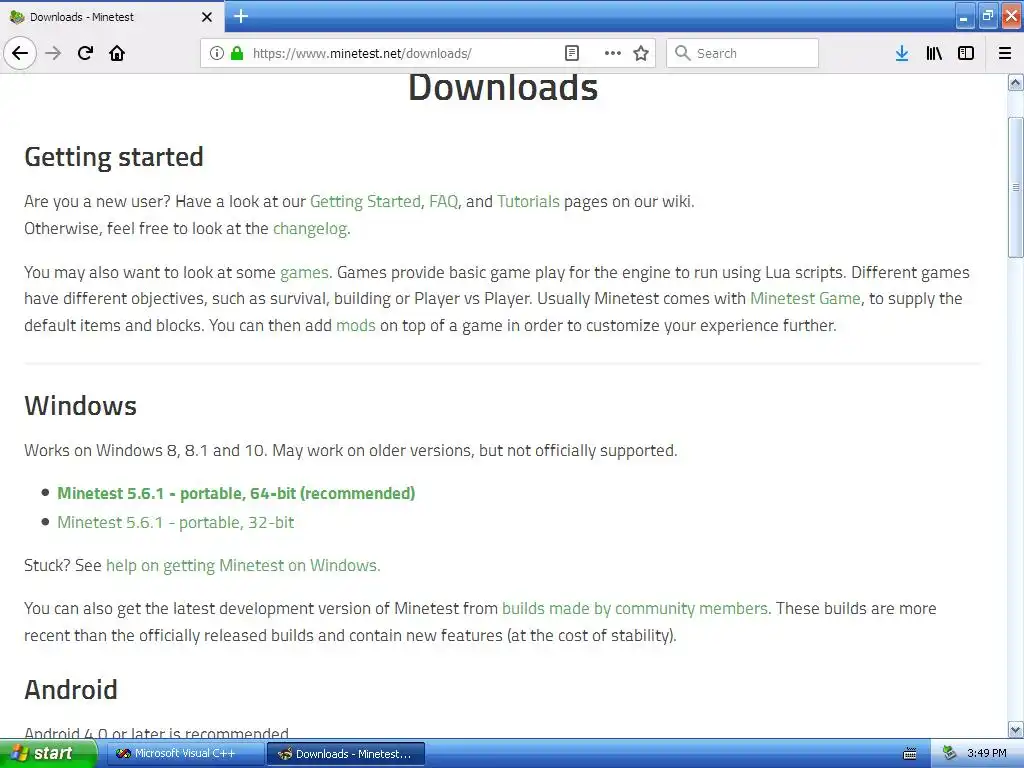Open the FAQ link

(443, 201)
